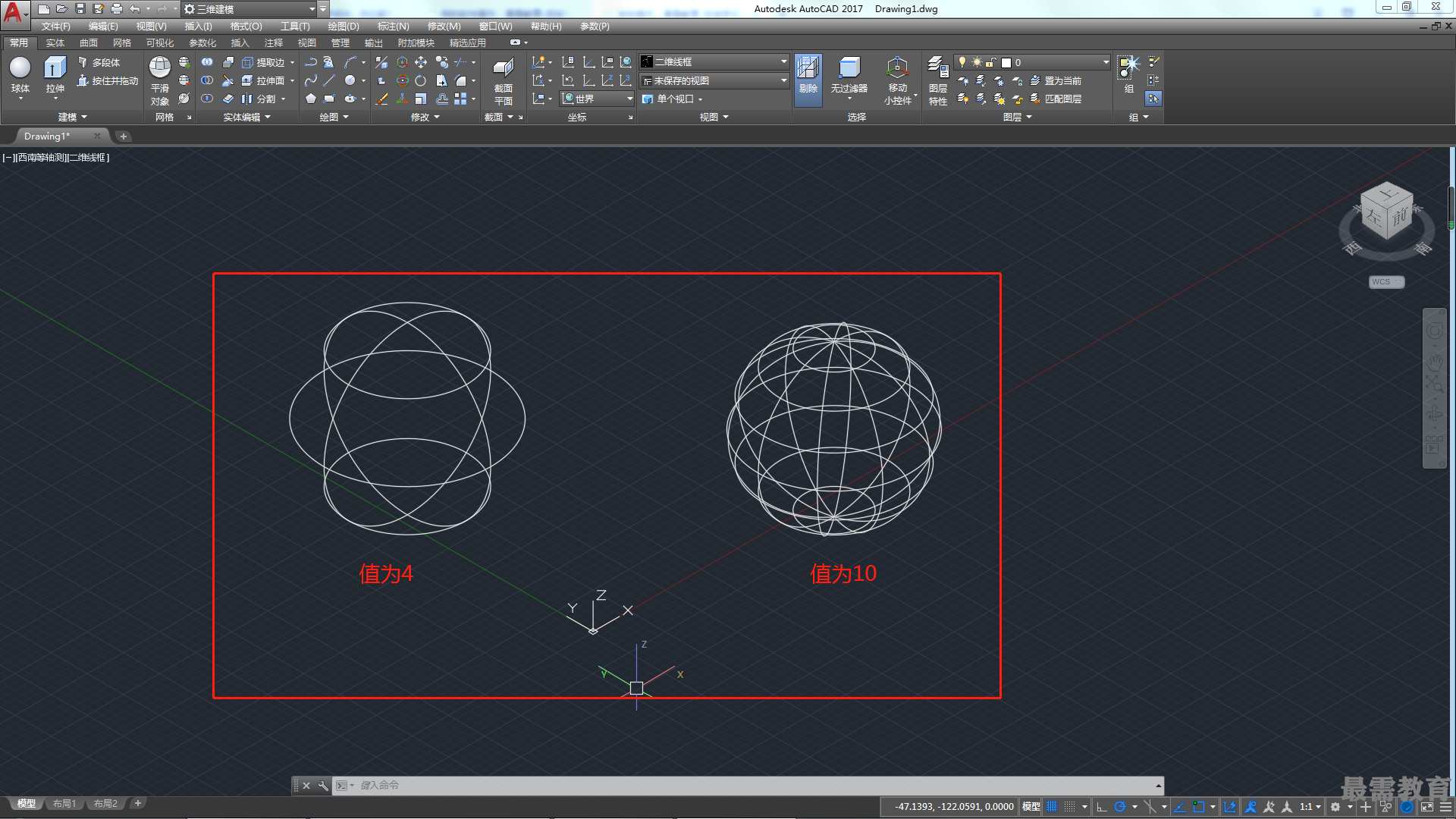Open the 截面平面 section plane tool

(x=504, y=81)
